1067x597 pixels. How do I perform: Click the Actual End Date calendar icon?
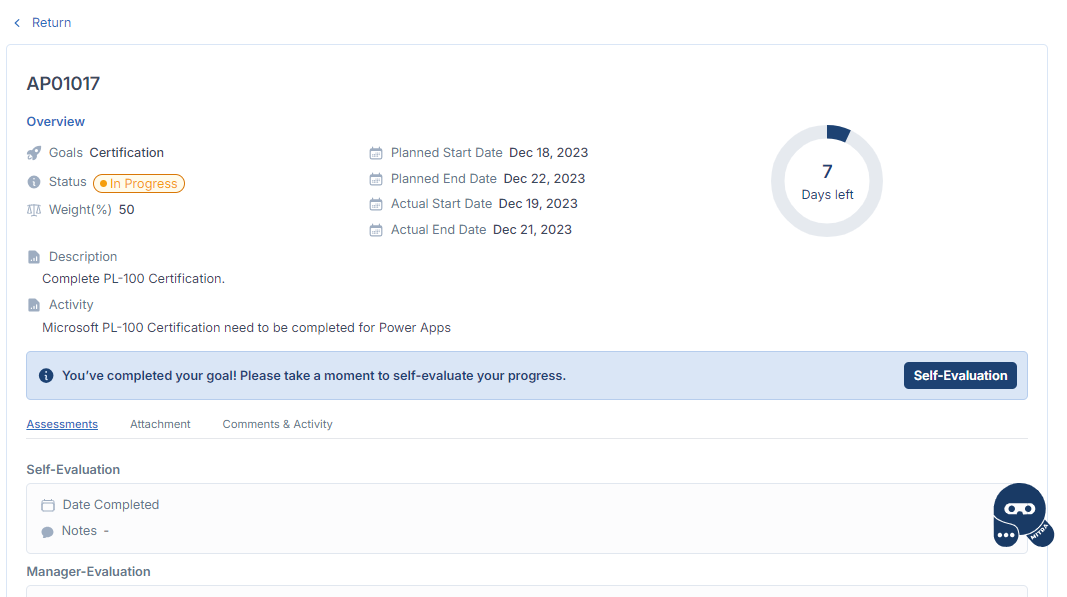coord(376,230)
